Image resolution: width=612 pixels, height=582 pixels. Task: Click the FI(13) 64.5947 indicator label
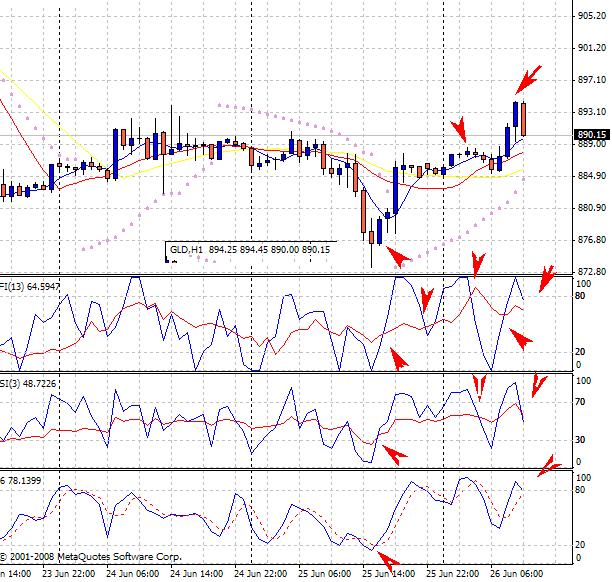click(30, 286)
